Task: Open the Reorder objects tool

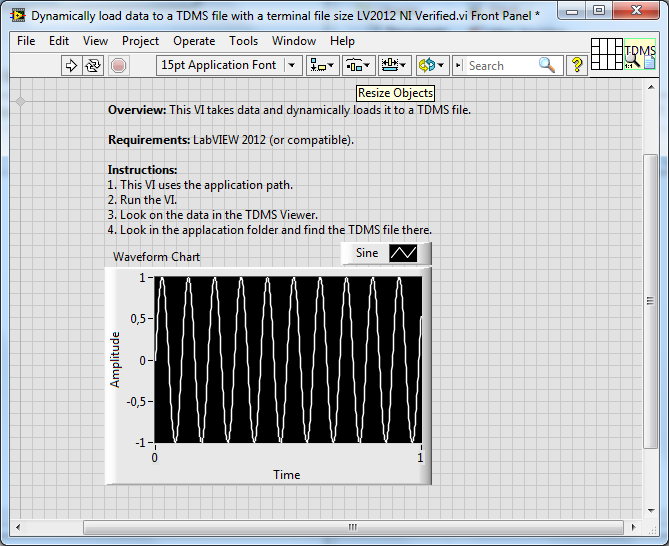Action: click(432, 65)
